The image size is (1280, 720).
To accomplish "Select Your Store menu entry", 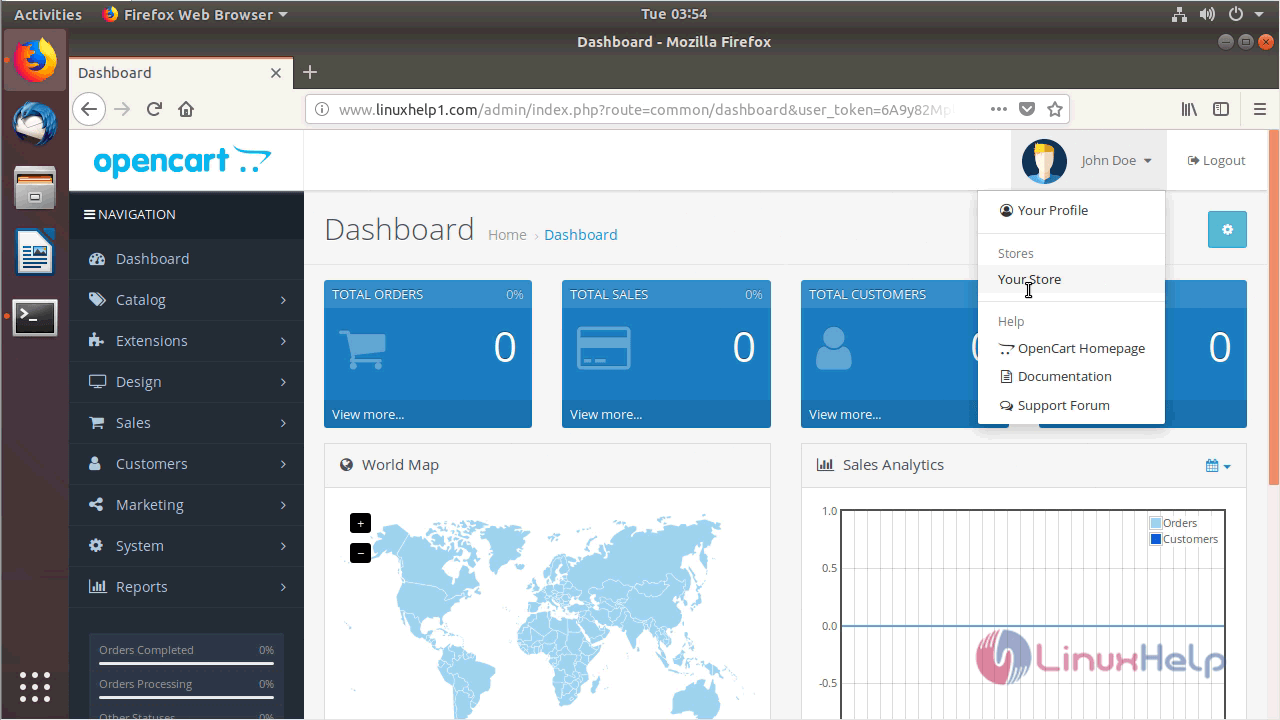I will 1071,280.
